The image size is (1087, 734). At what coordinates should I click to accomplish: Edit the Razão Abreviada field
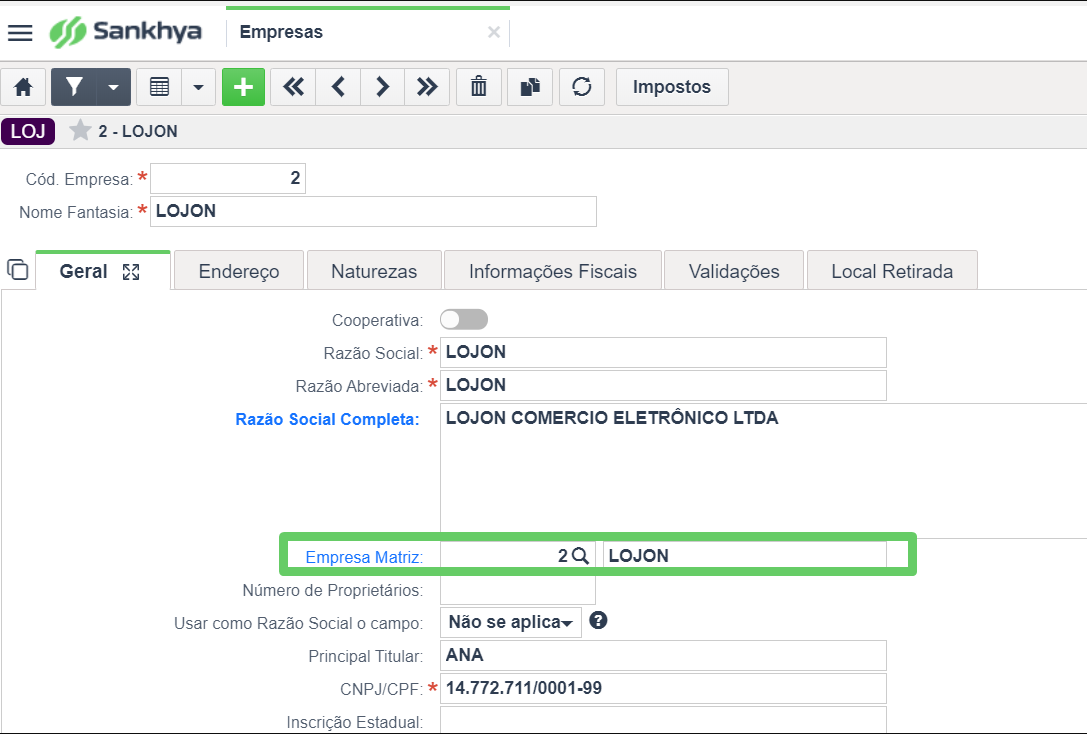663,385
